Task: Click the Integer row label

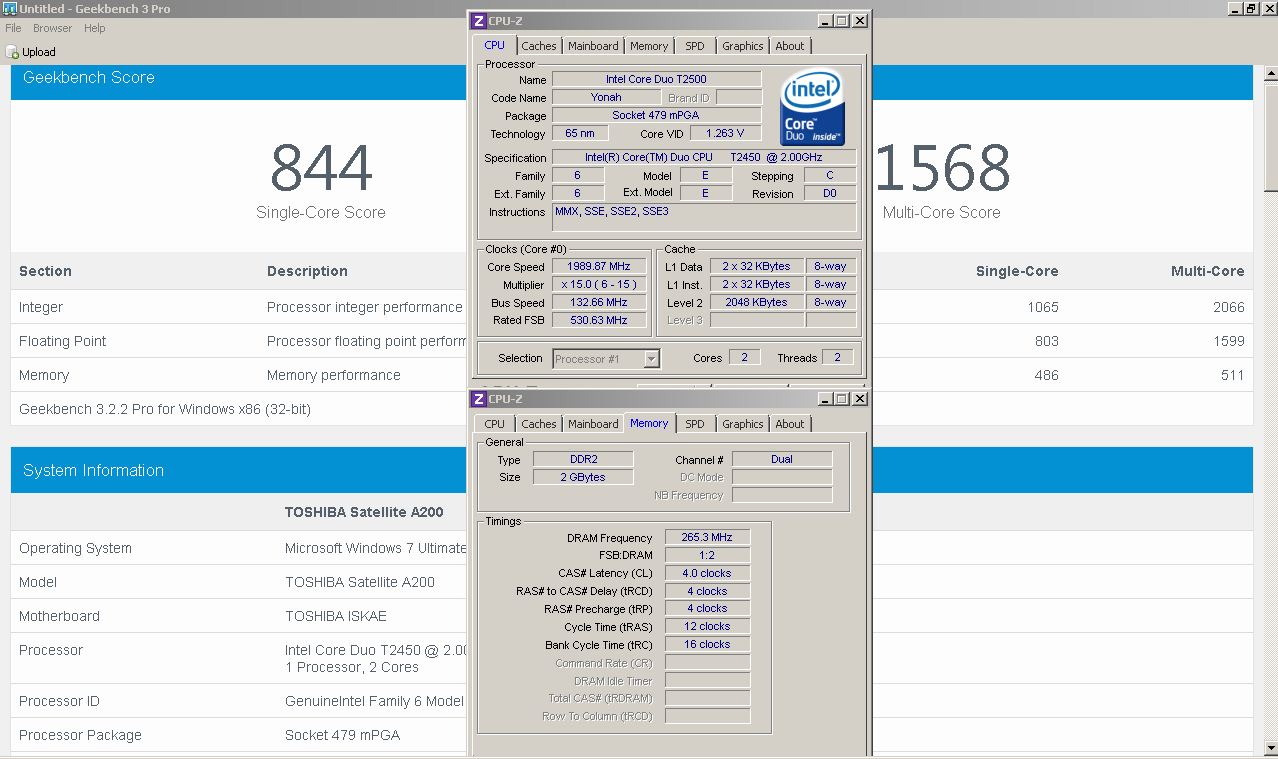Action: pos(41,307)
